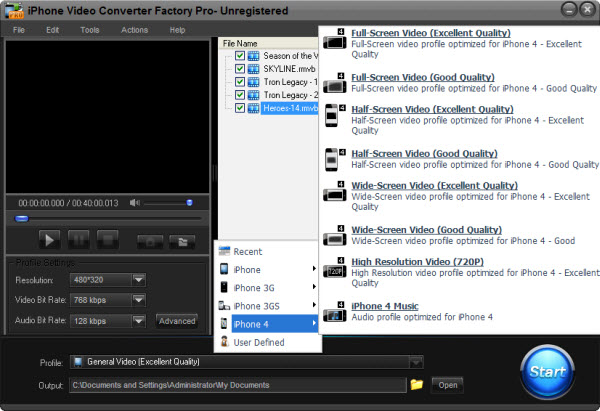Click the Wide-Screen Video (Good Quality) icon
This screenshot has width=600, height=411.
(334, 236)
